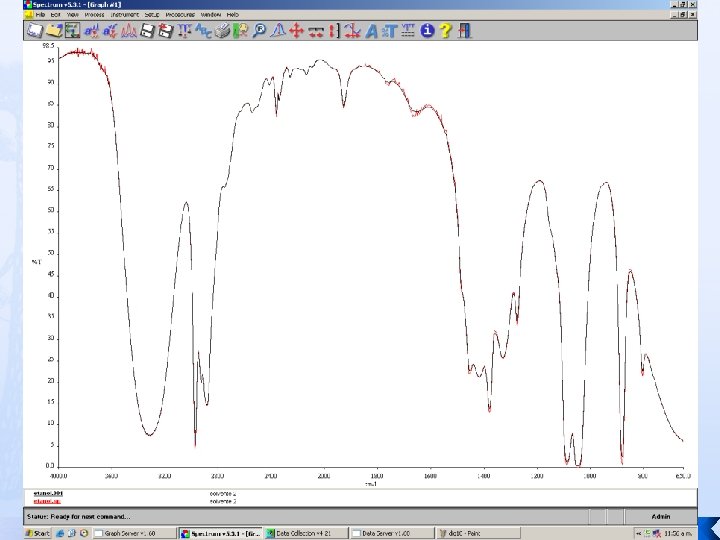Click the vertical red arrows icon
This screenshot has width=720, height=540.
[334, 31]
